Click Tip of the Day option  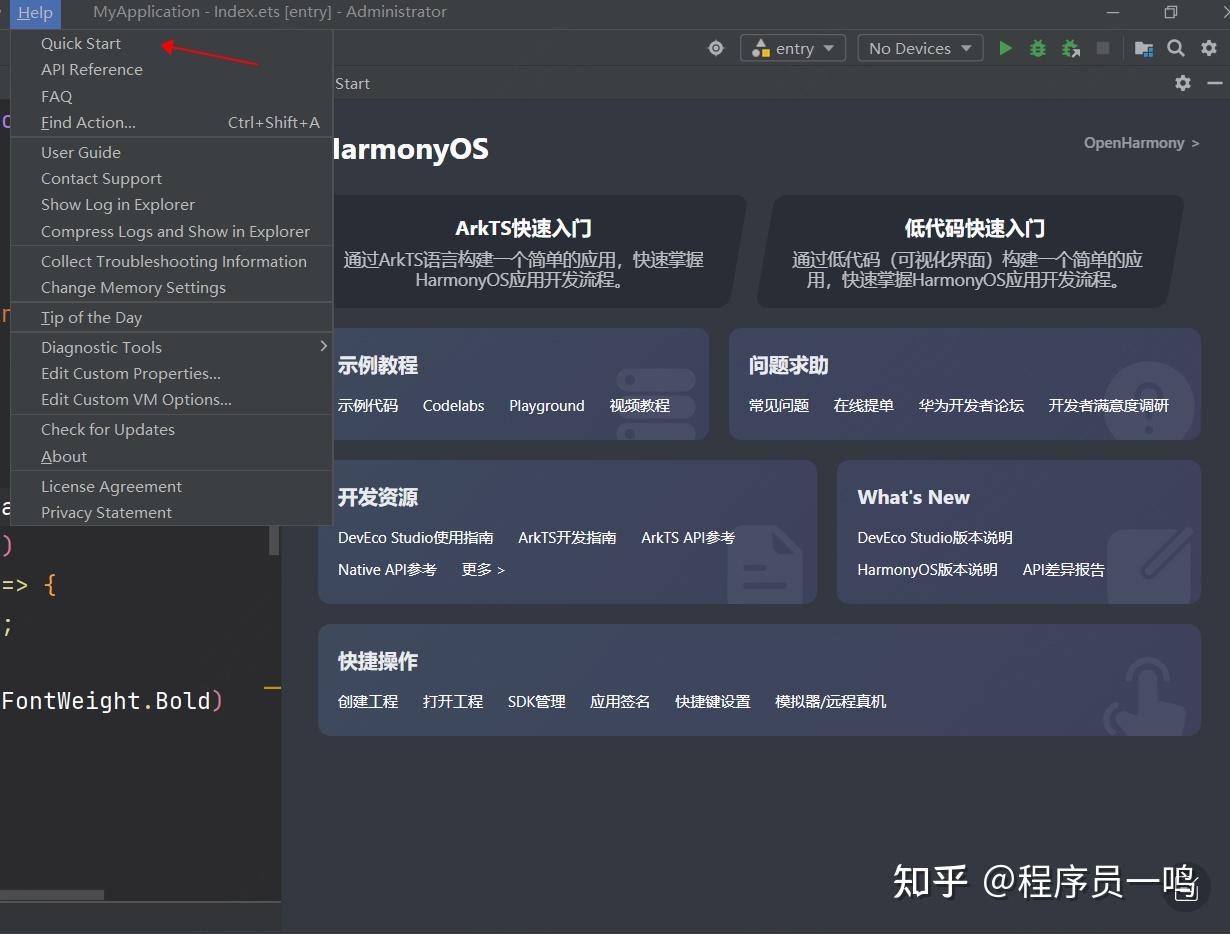(91, 317)
